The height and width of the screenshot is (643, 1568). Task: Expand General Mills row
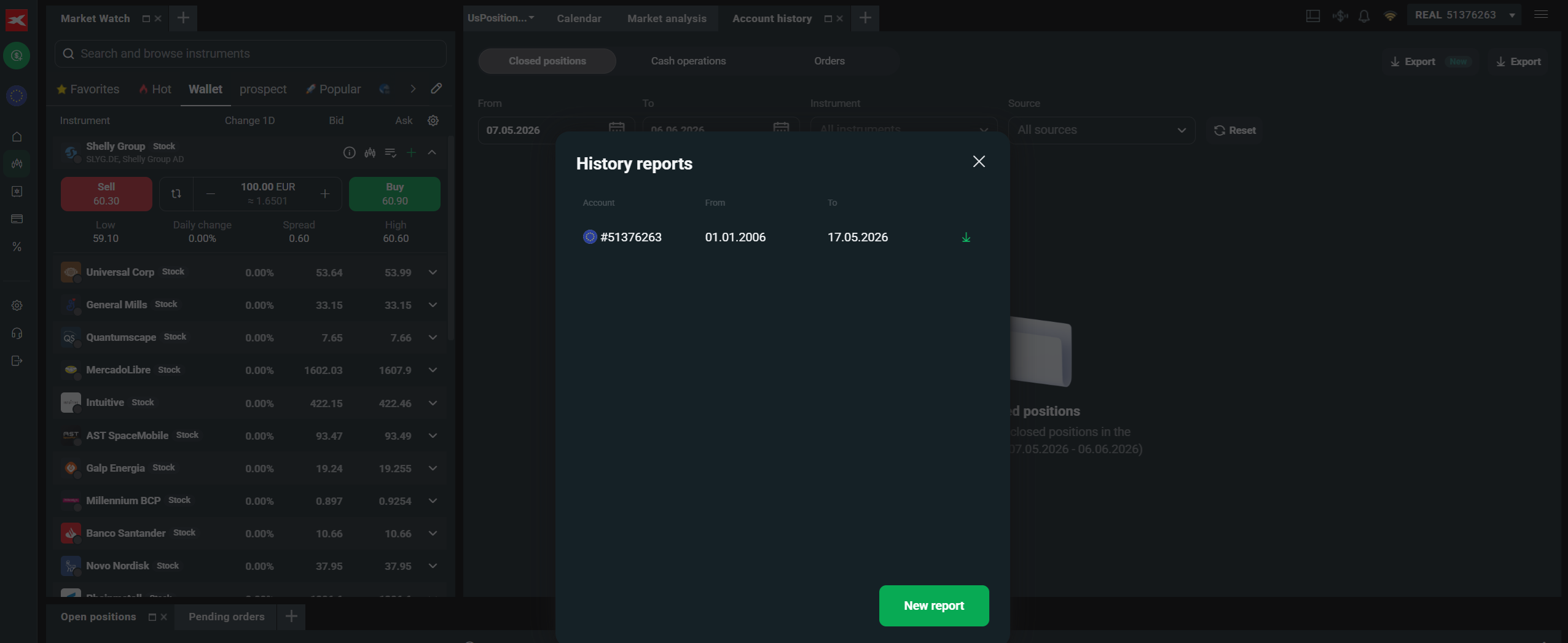tap(433, 305)
